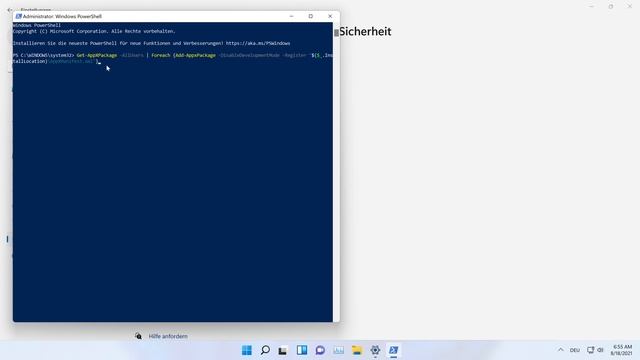Show hidden tray icons chevron
The width and height of the screenshot is (640, 360).
pyautogui.click(x=560, y=350)
